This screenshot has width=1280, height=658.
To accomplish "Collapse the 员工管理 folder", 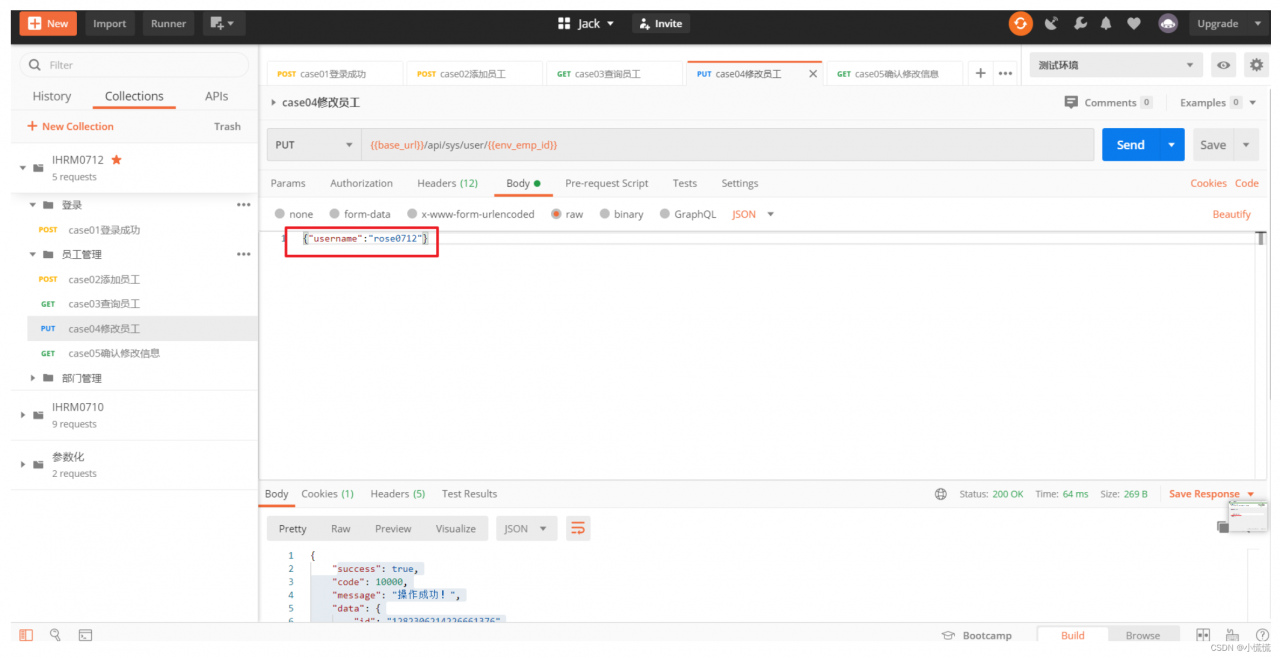I will point(33,254).
